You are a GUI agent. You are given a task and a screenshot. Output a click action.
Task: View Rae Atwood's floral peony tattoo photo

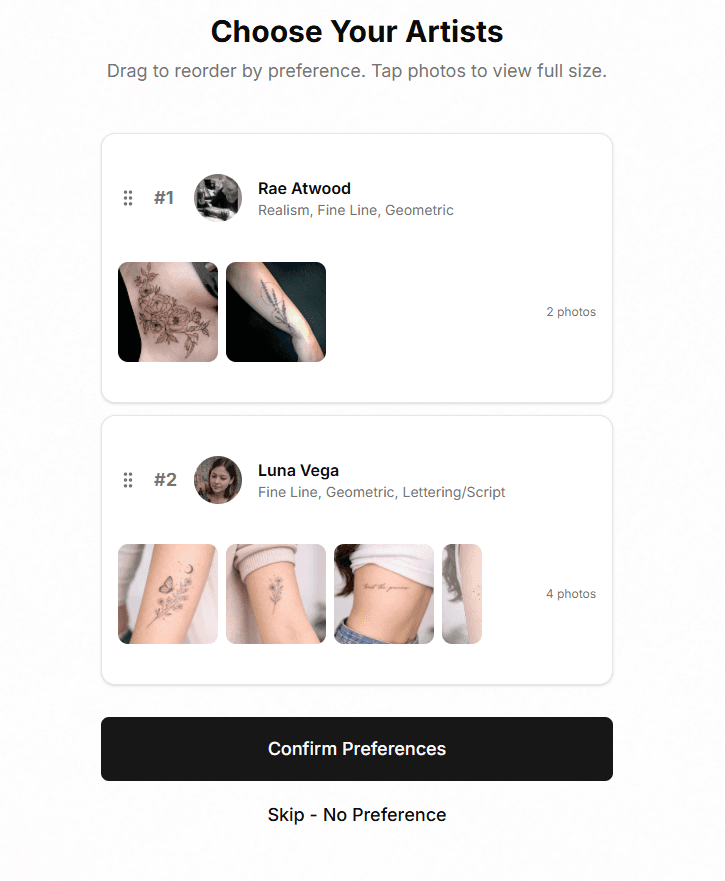[168, 312]
